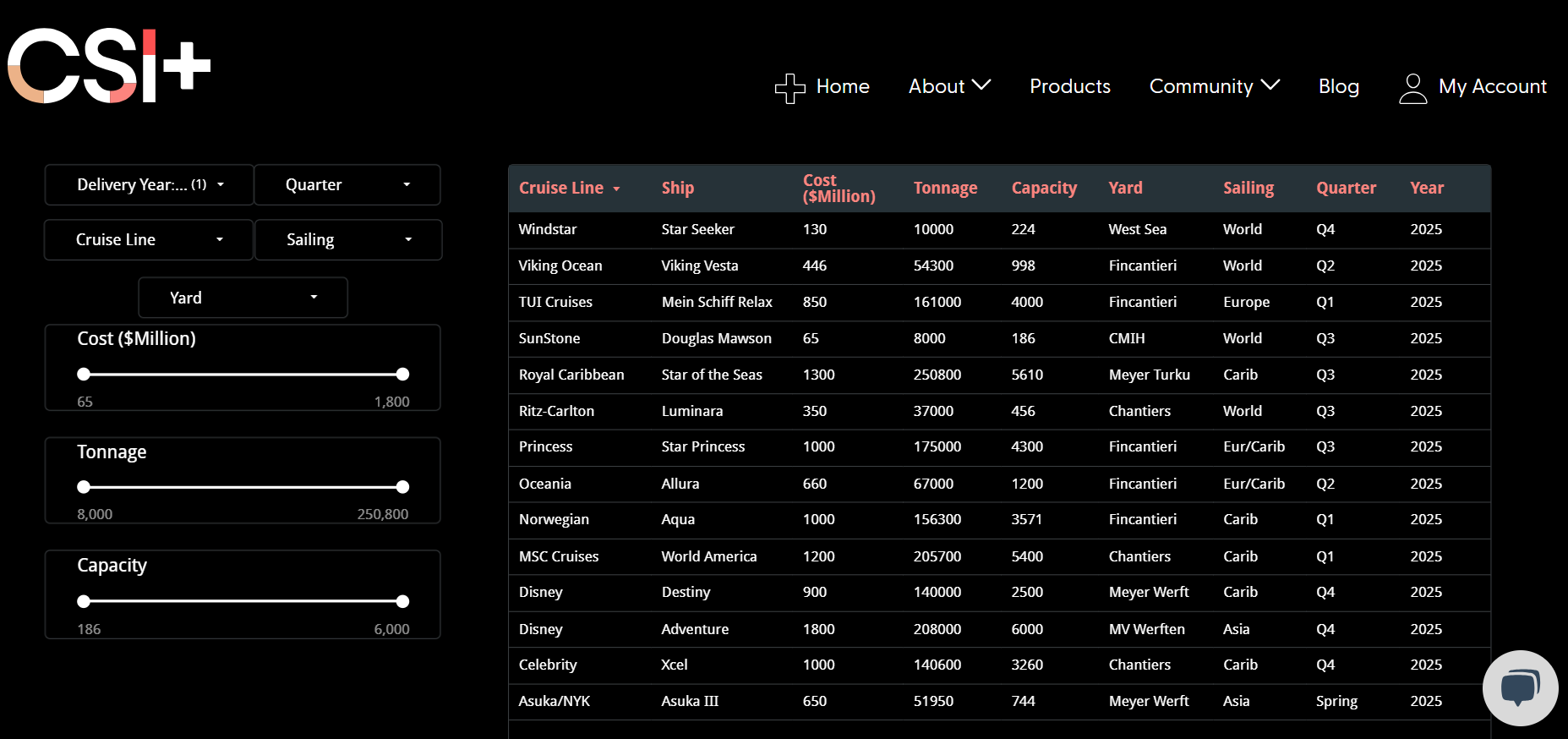Expand the Community menu chevron
1568x739 pixels.
point(1270,85)
